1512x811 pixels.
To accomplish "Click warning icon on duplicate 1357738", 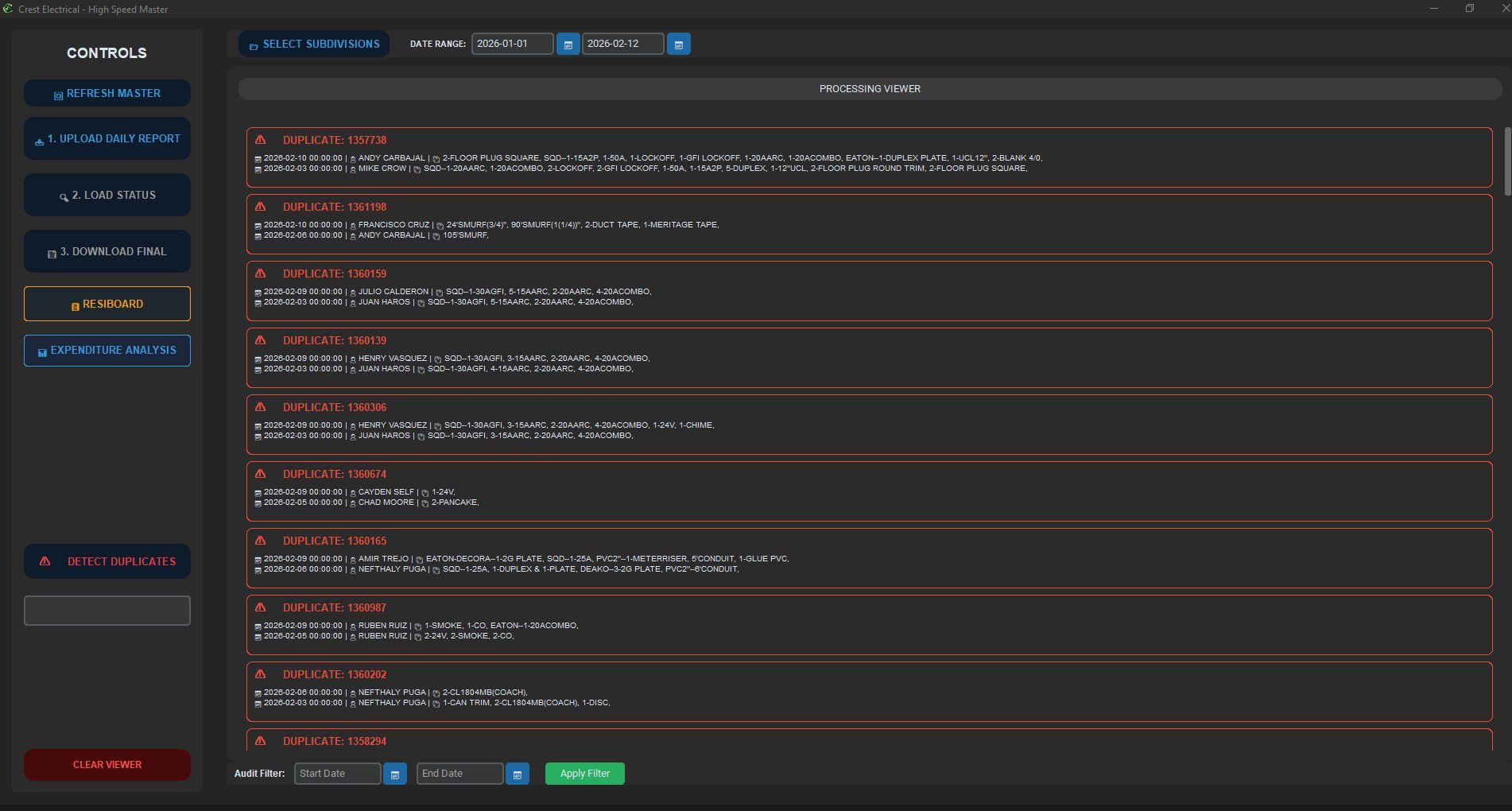I will [260, 140].
